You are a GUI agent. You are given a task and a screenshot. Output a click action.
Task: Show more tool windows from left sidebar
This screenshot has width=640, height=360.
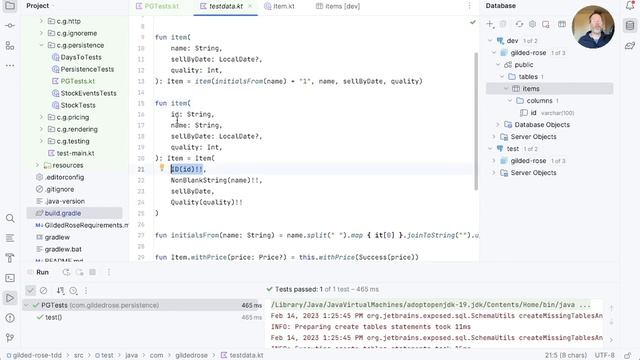10,65
